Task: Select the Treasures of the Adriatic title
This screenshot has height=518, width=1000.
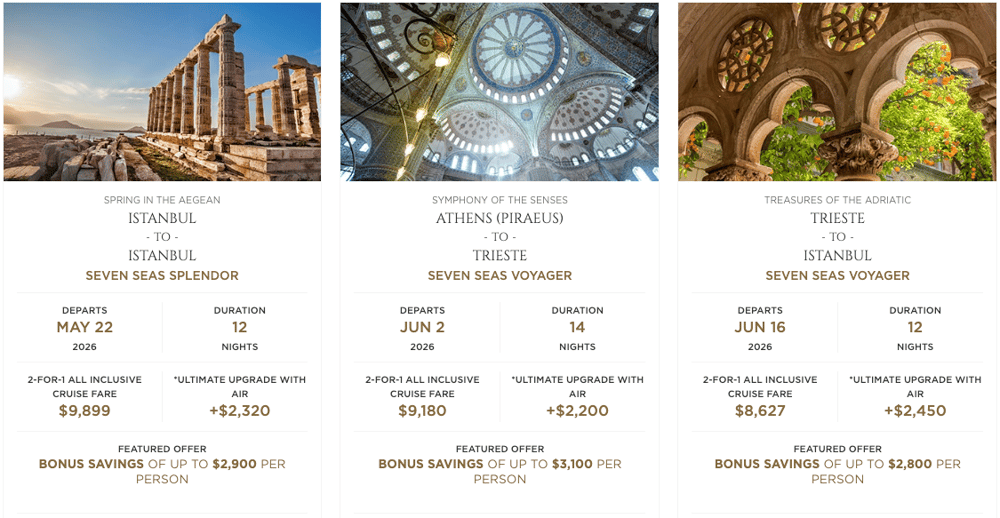Action: point(837,200)
